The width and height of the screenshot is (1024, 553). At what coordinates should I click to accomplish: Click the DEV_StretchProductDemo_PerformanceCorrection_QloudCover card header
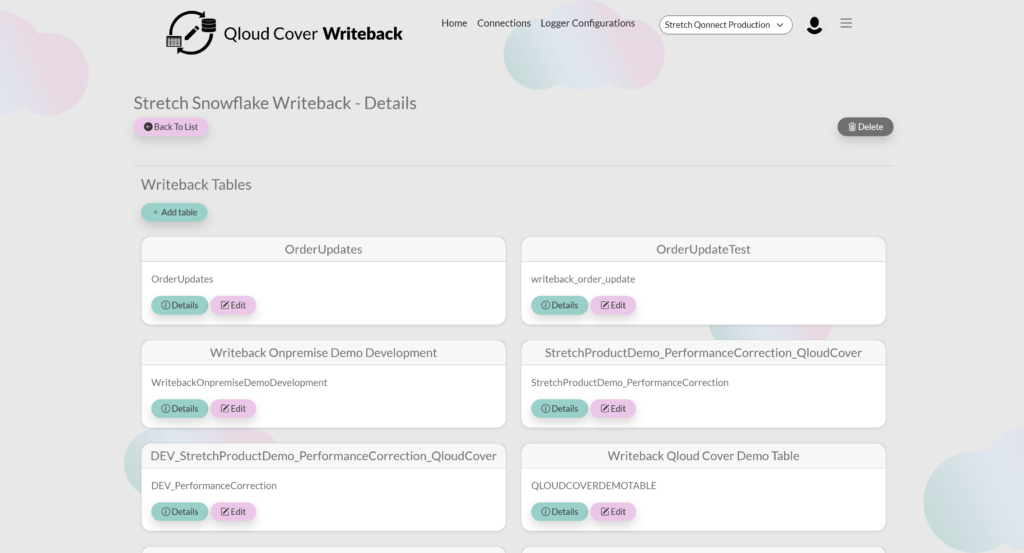coord(323,456)
